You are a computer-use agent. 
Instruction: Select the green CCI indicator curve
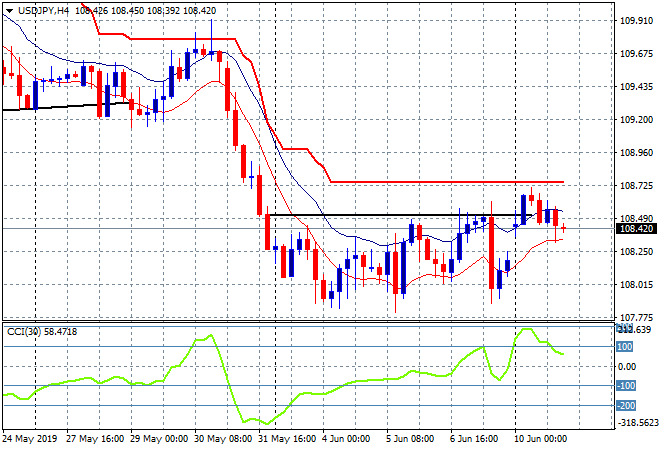tap(283, 376)
